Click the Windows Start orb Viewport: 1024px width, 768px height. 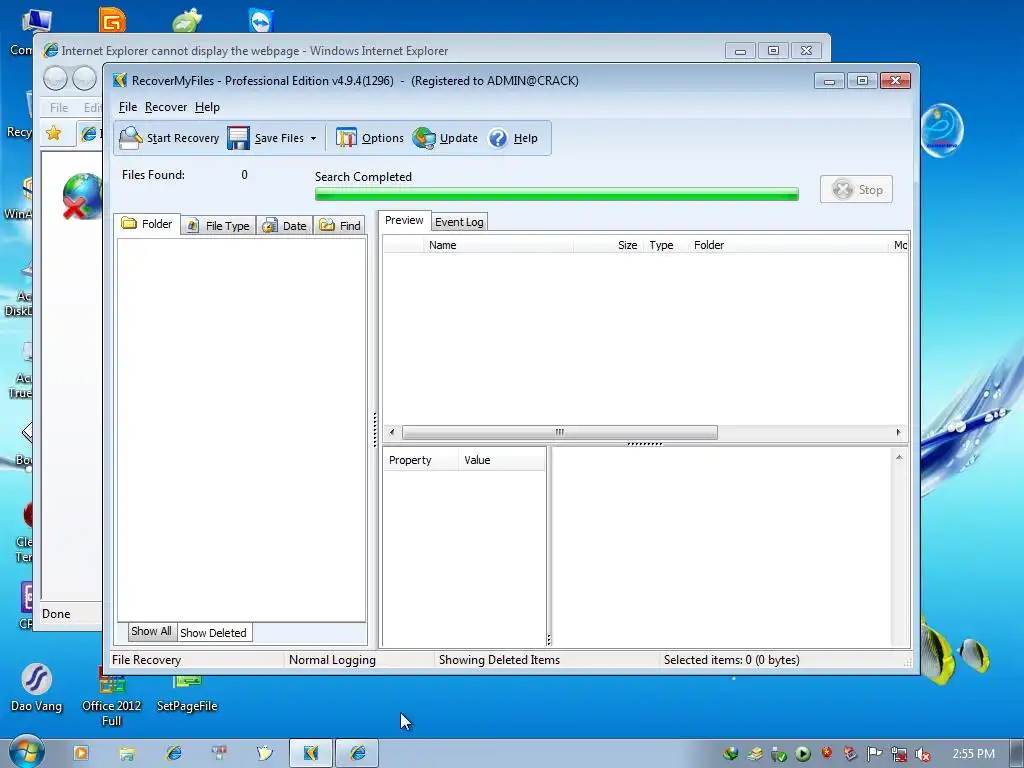click(26, 752)
